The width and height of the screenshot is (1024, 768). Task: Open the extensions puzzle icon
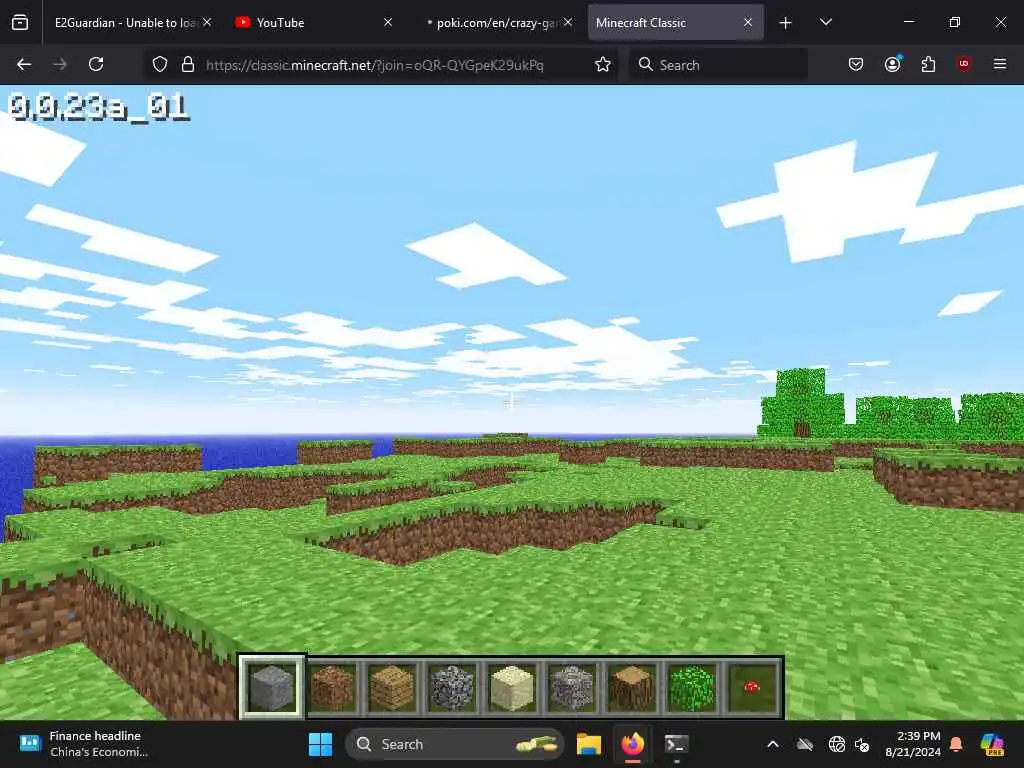pos(928,64)
